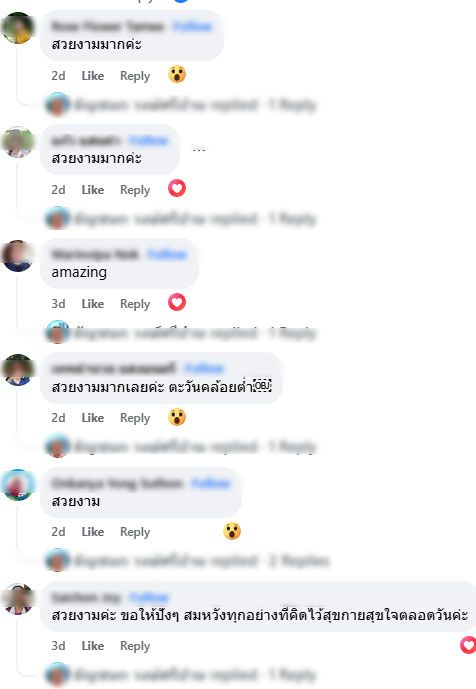The image size is (476, 689).
Task: Open the three-dots menu beside second comment
Action: tap(199, 150)
